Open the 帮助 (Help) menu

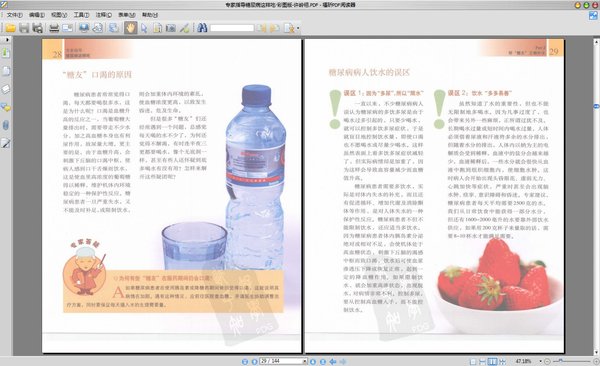(x=150, y=15)
